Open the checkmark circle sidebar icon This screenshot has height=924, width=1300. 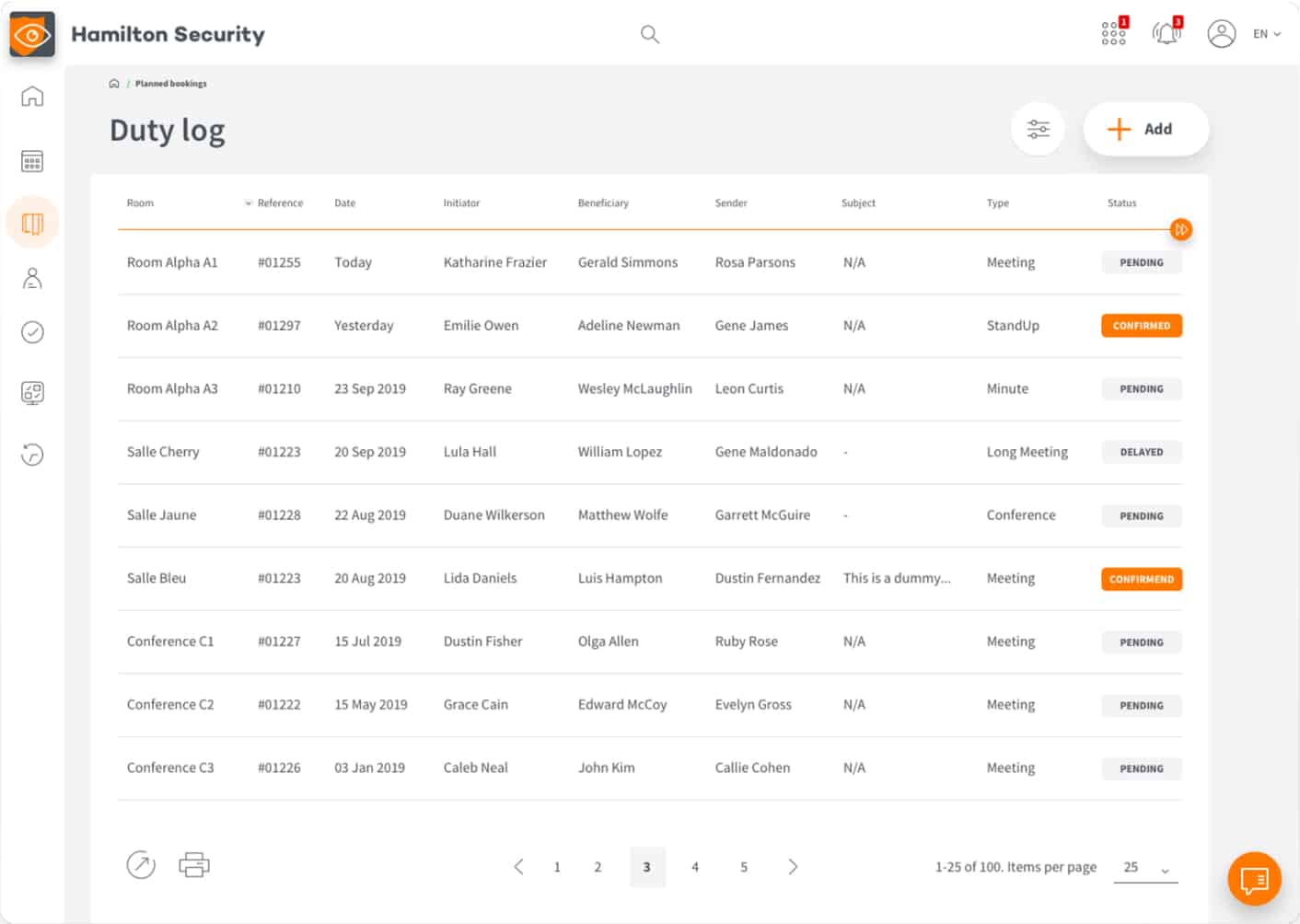click(32, 332)
